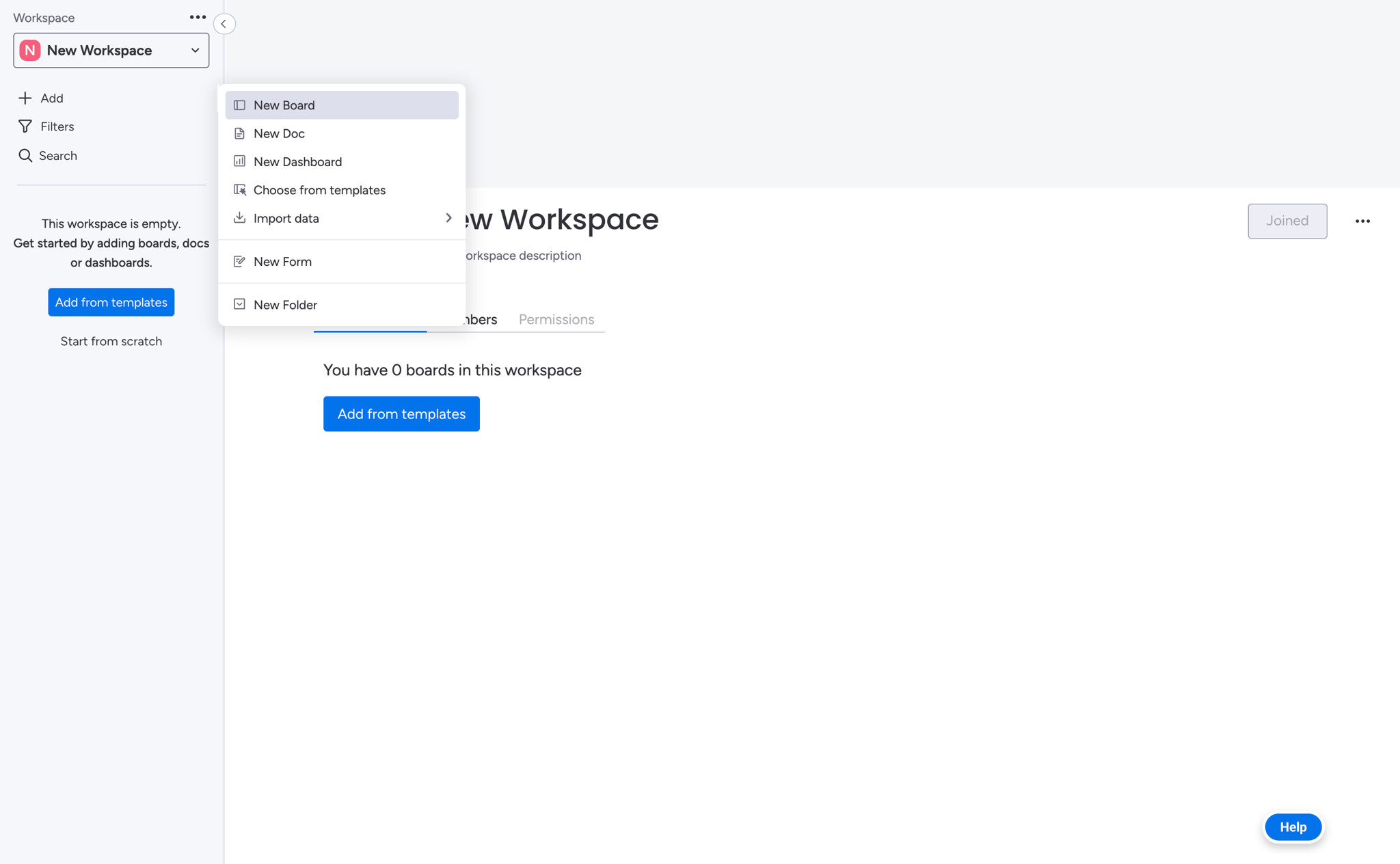Click the Start from scratch link

click(111, 340)
